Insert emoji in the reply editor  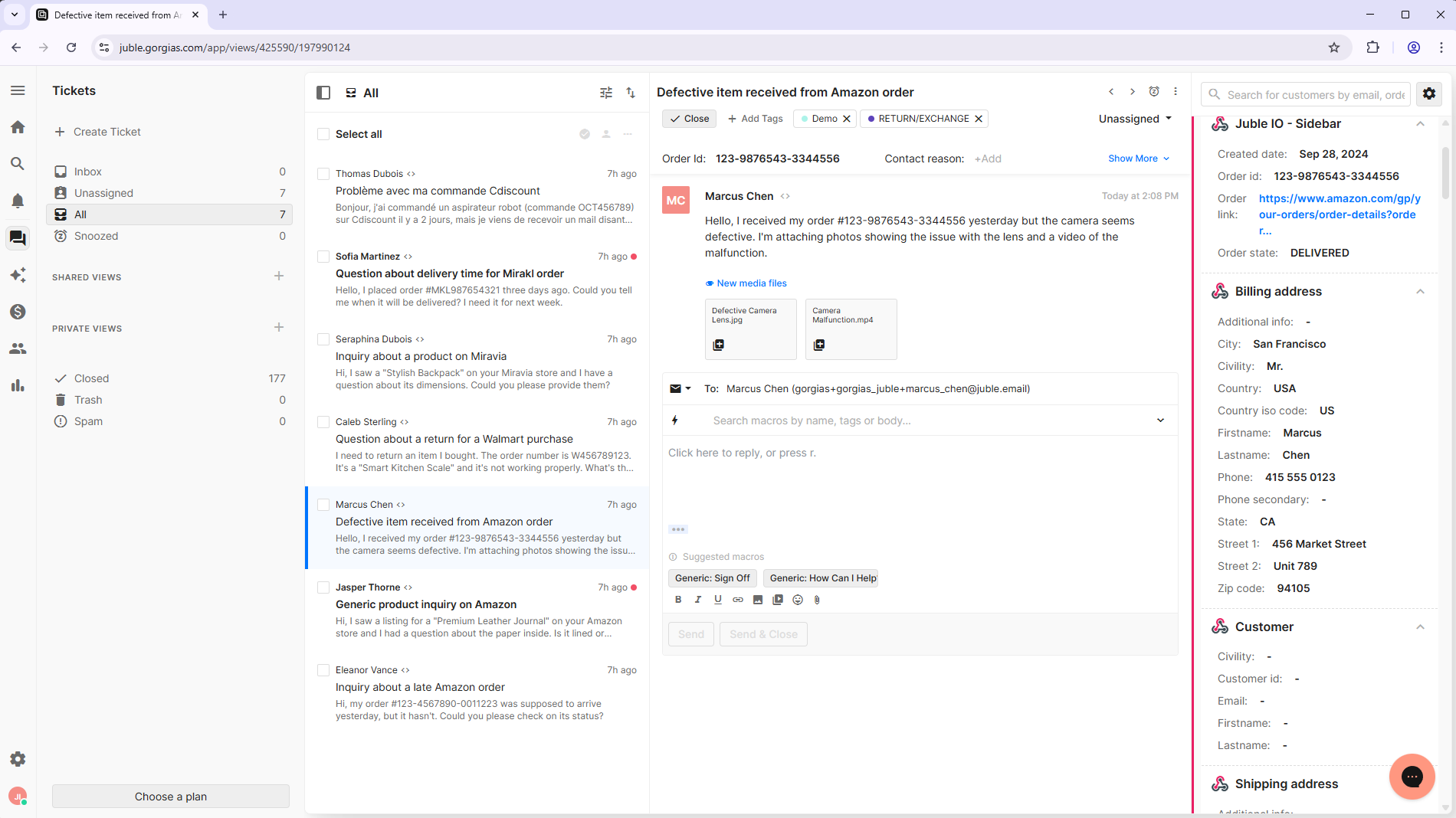[x=798, y=600]
